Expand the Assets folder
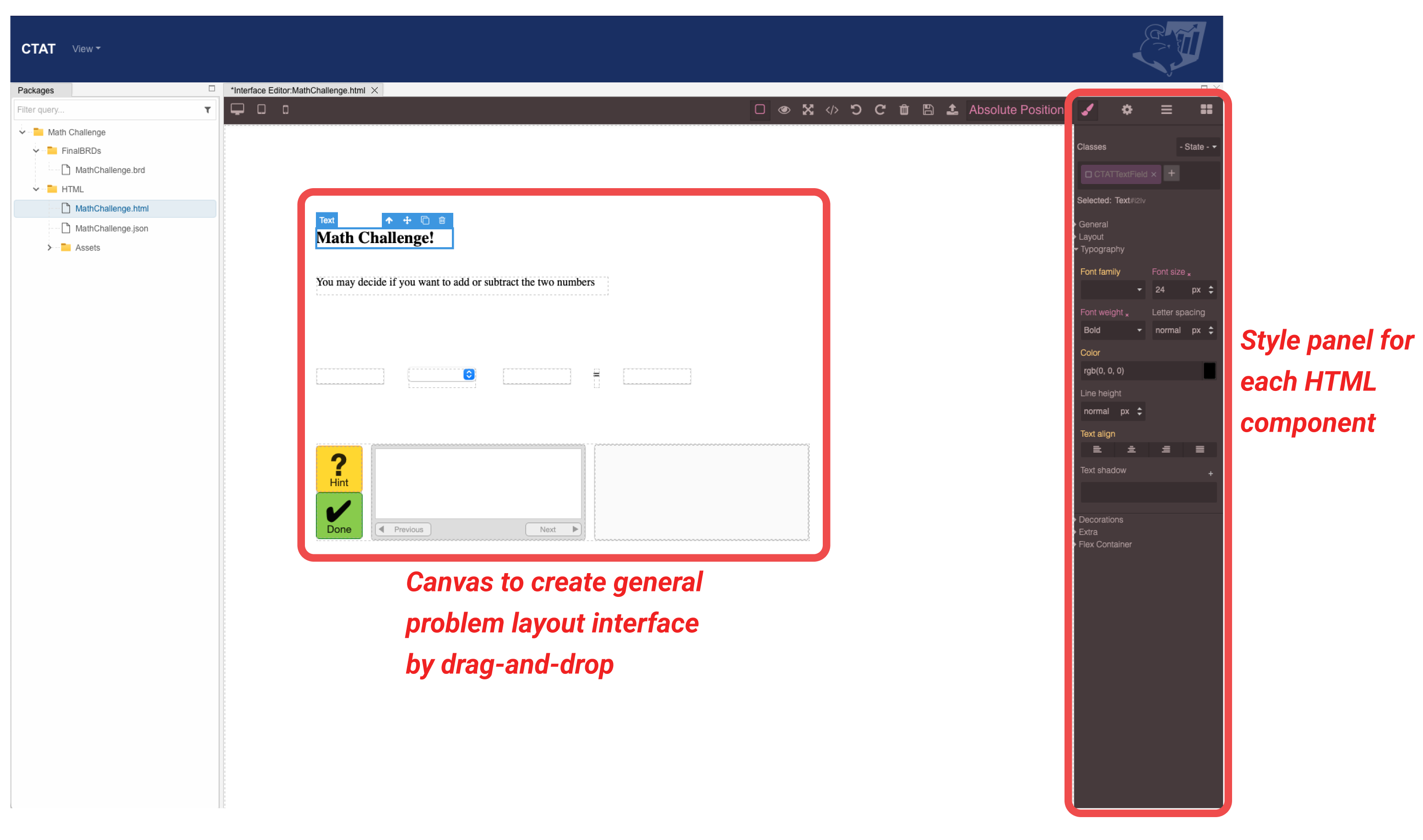Viewport: 1423px width, 840px height. click(50, 247)
